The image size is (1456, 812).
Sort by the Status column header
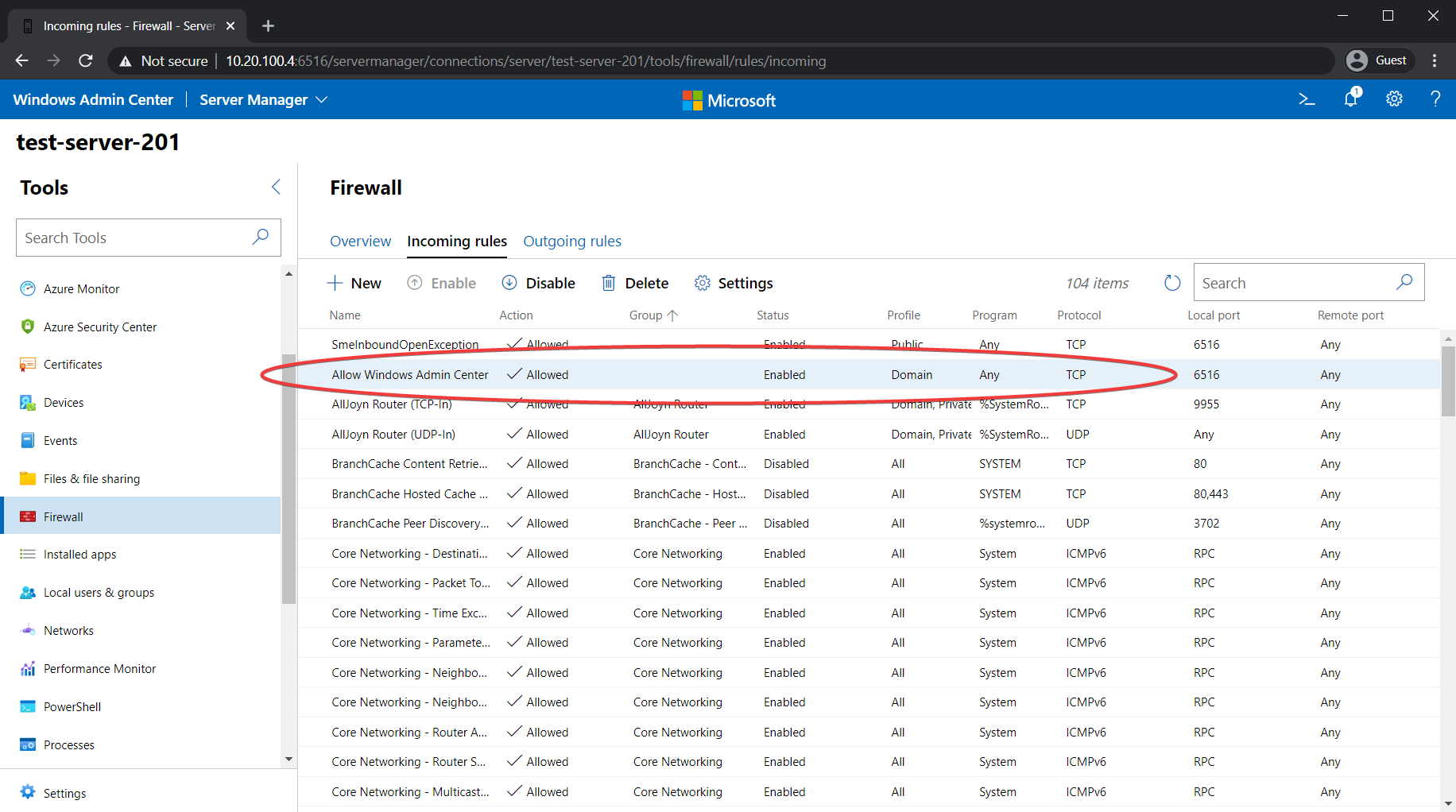[773, 315]
